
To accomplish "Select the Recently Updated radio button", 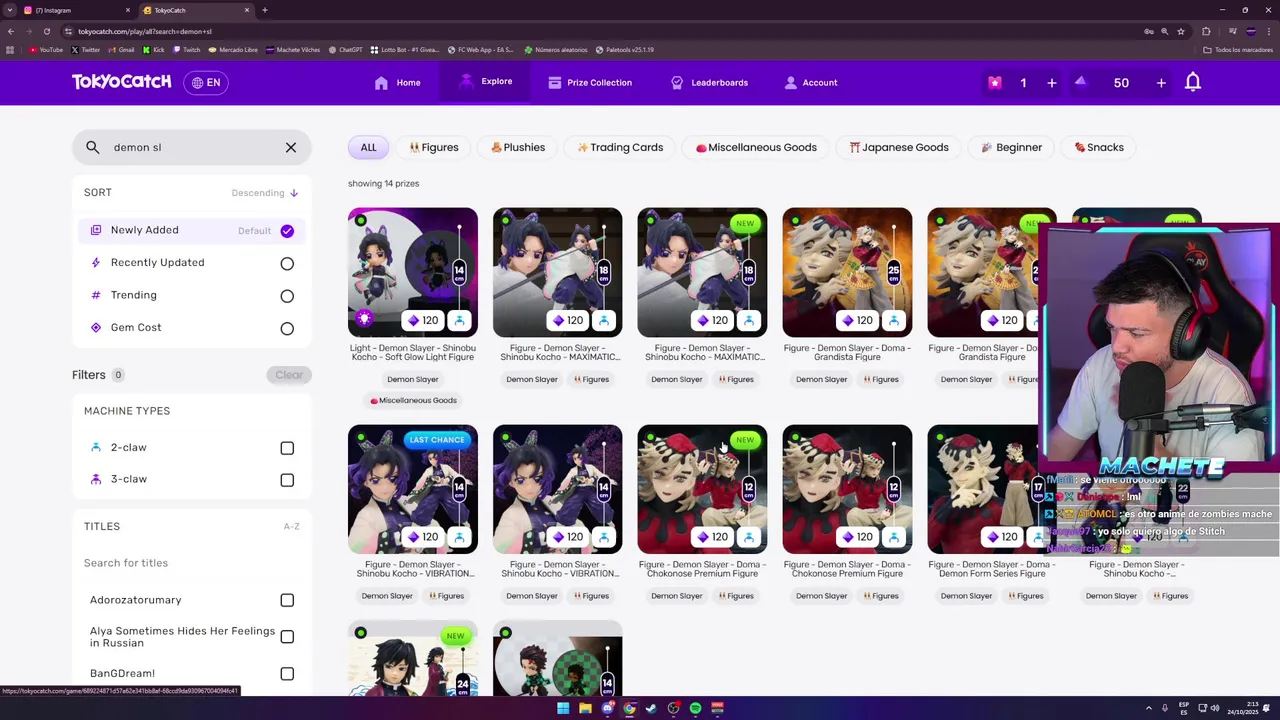I will click(x=287, y=263).
